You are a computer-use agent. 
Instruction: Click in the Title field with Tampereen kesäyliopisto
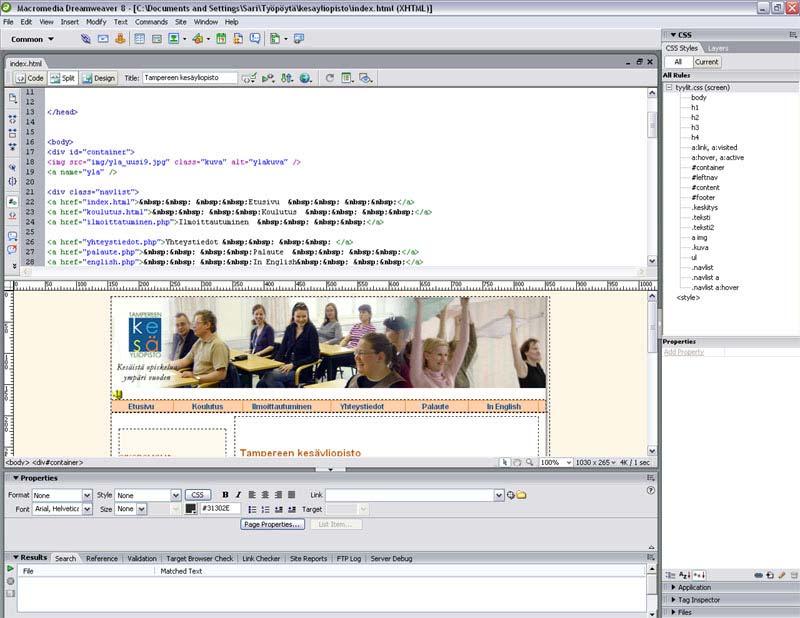(x=190, y=78)
